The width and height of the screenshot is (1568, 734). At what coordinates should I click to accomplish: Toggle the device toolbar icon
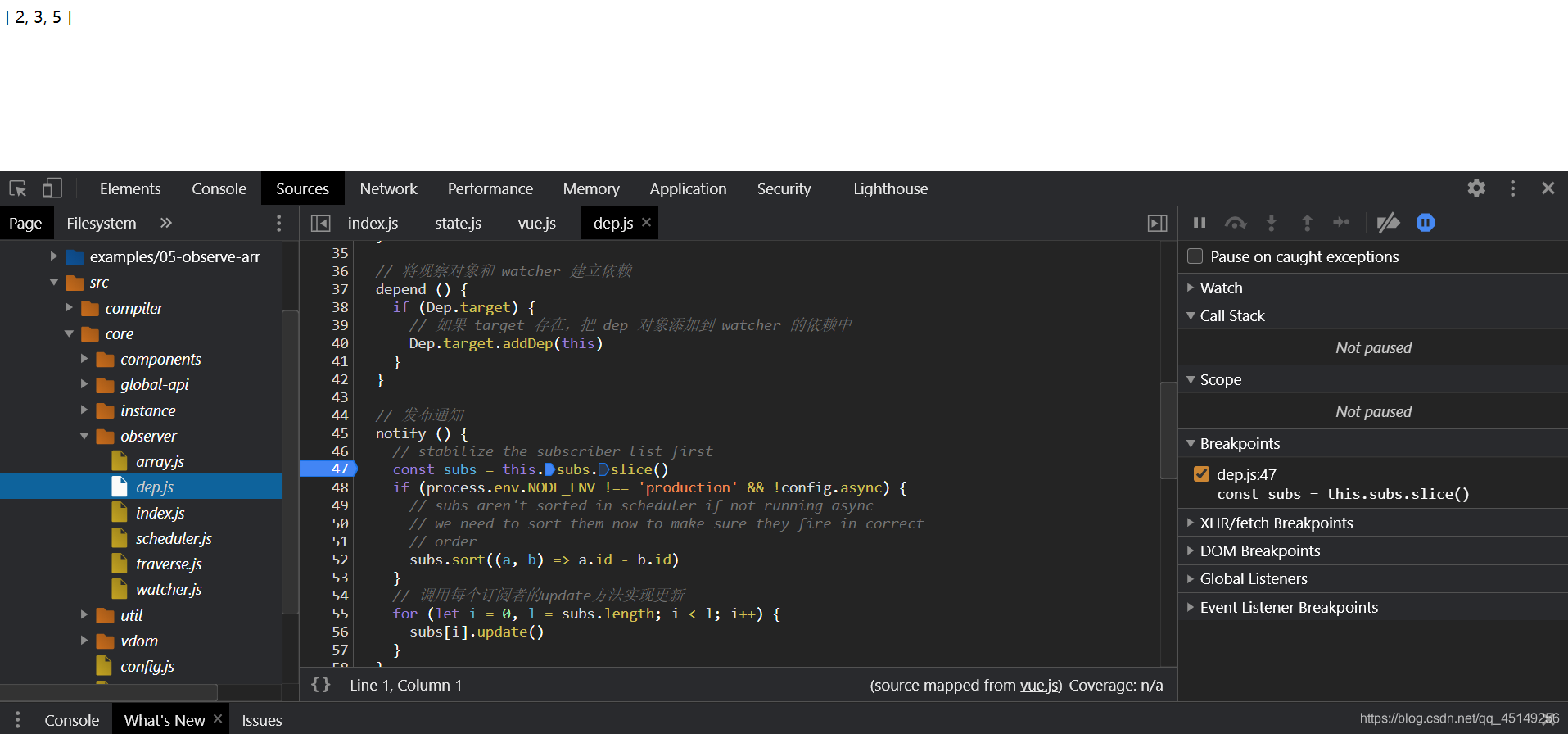tap(52, 188)
